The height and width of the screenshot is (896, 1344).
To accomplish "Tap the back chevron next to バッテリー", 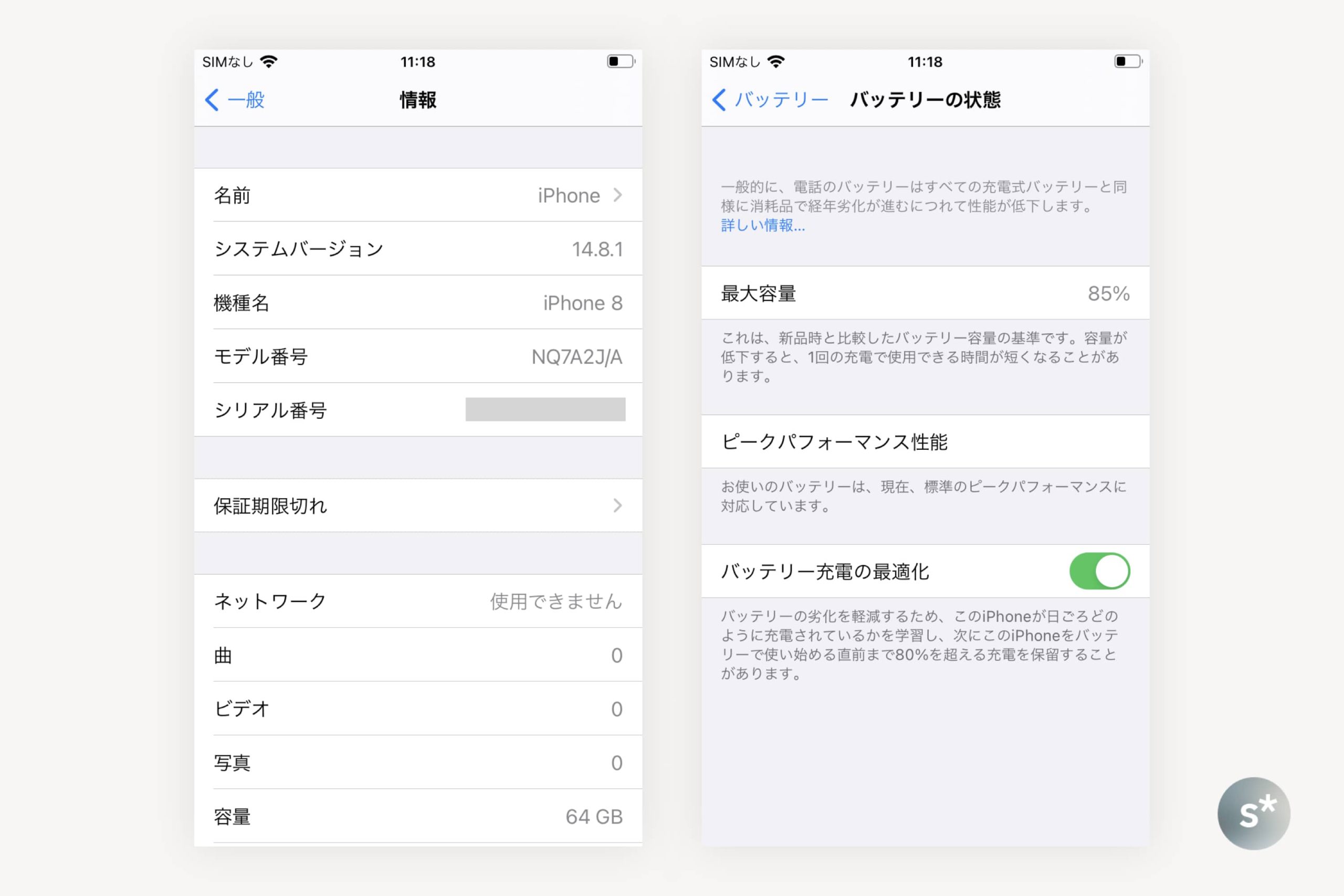I will click(719, 100).
